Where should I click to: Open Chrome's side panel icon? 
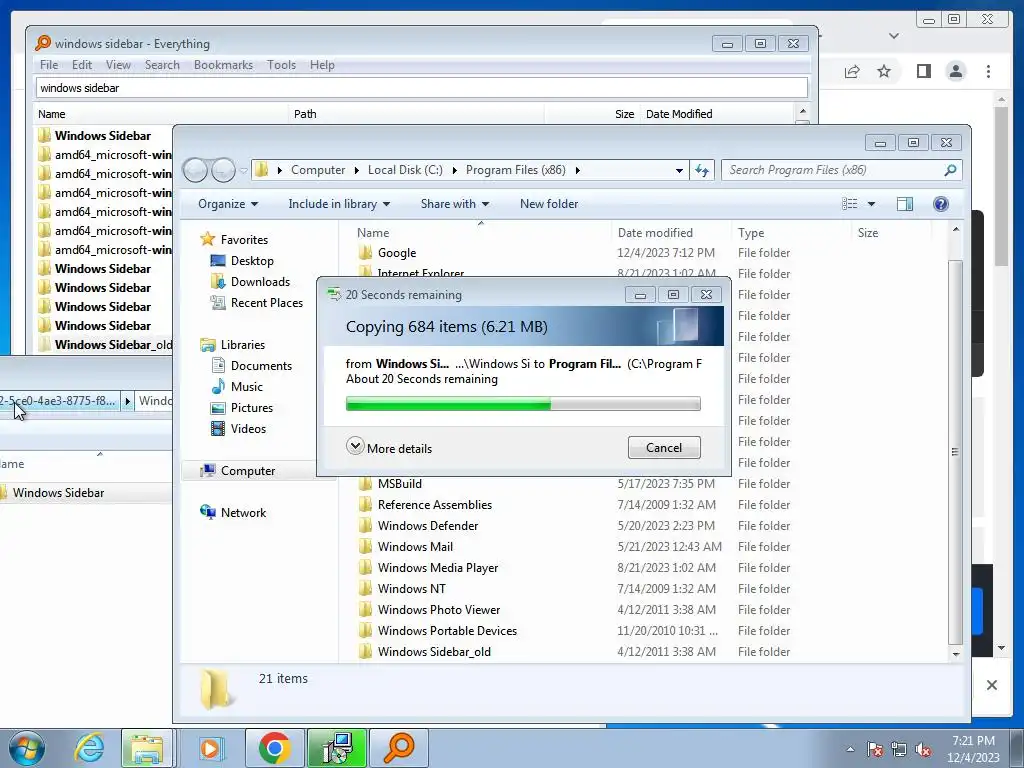923,71
